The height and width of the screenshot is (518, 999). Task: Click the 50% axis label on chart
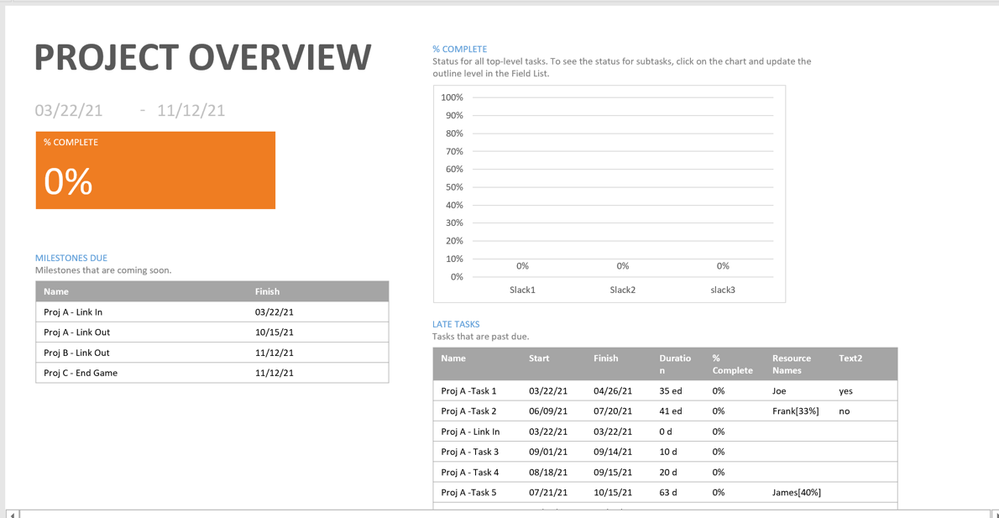click(454, 187)
